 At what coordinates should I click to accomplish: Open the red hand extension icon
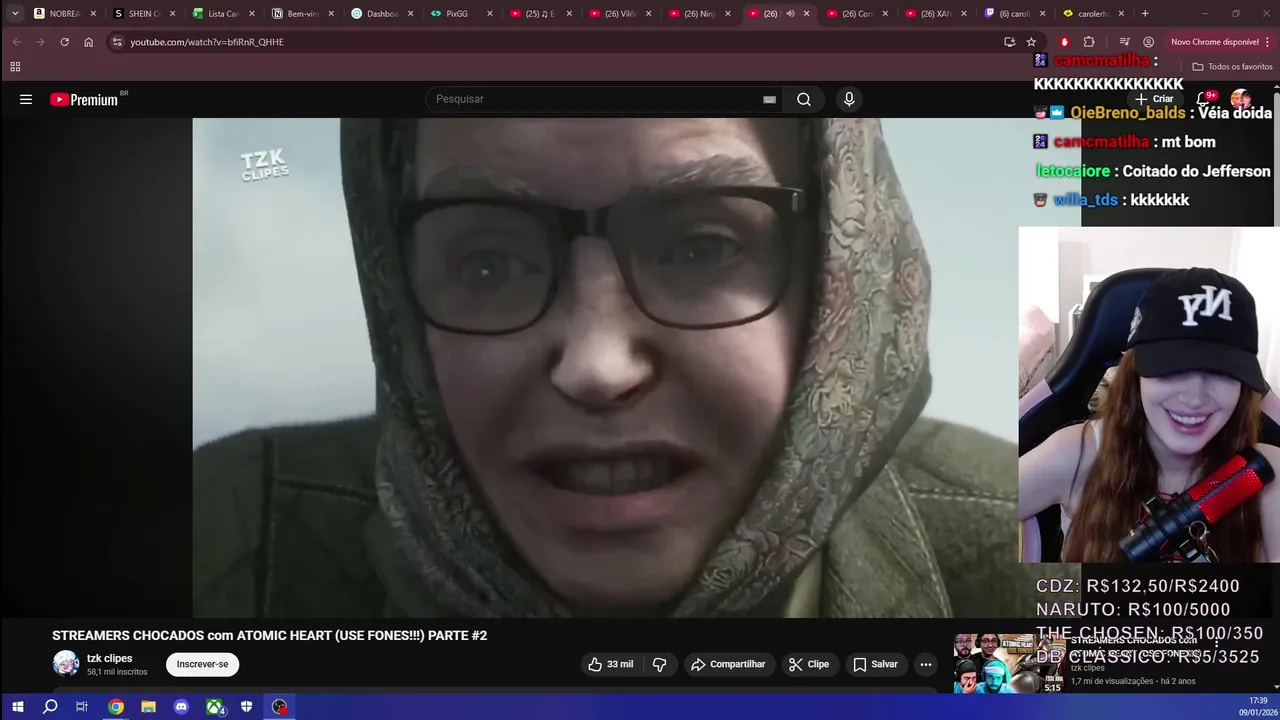pyautogui.click(x=1064, y=42)
